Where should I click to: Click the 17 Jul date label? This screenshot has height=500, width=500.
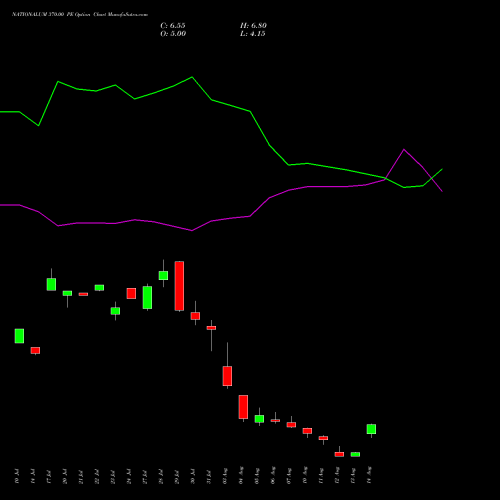click(x=49, y=476)
